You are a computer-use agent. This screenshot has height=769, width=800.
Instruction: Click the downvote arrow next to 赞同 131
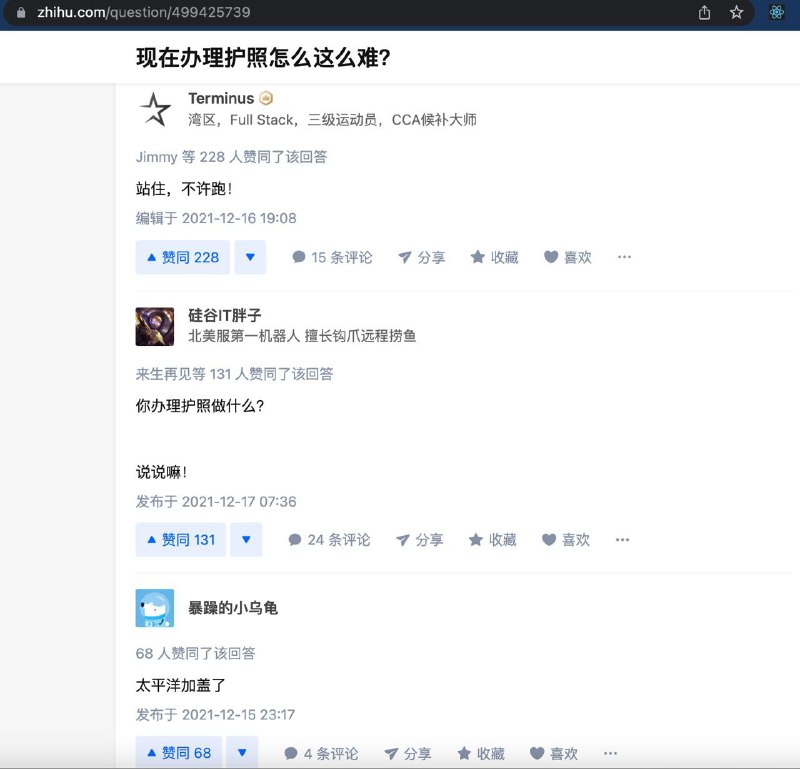click(246, 539)
